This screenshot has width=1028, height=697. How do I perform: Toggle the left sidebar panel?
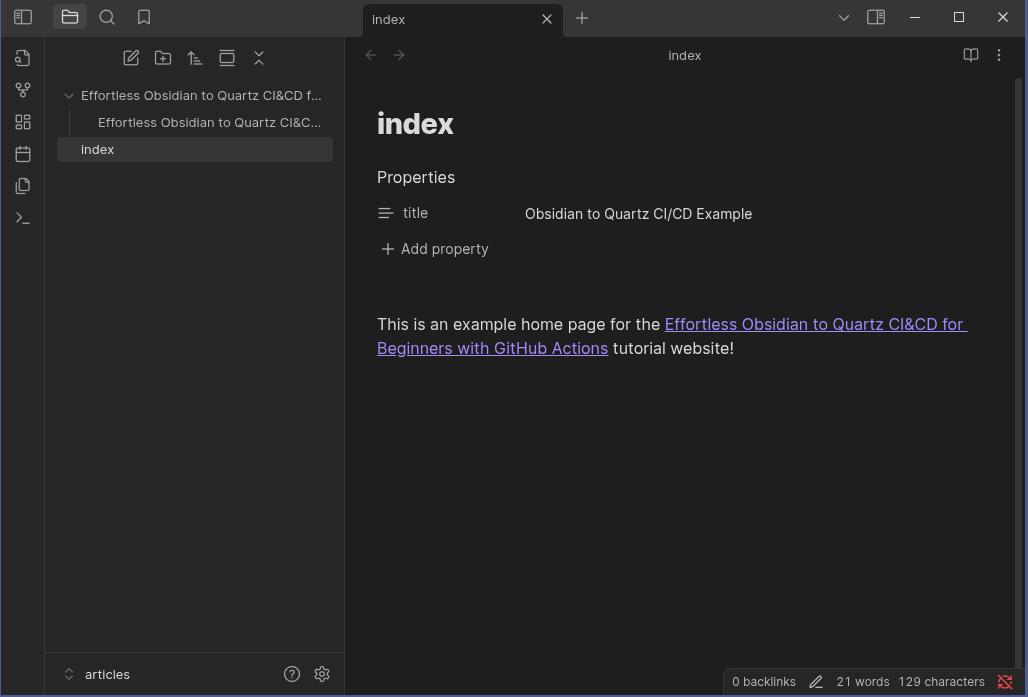point(23,17)
